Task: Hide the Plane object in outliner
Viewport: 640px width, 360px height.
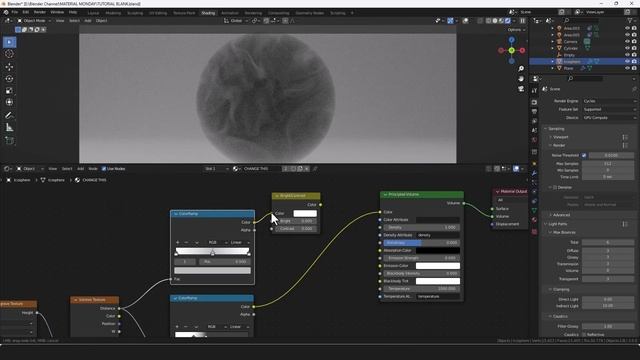Action: click(627, 68)
